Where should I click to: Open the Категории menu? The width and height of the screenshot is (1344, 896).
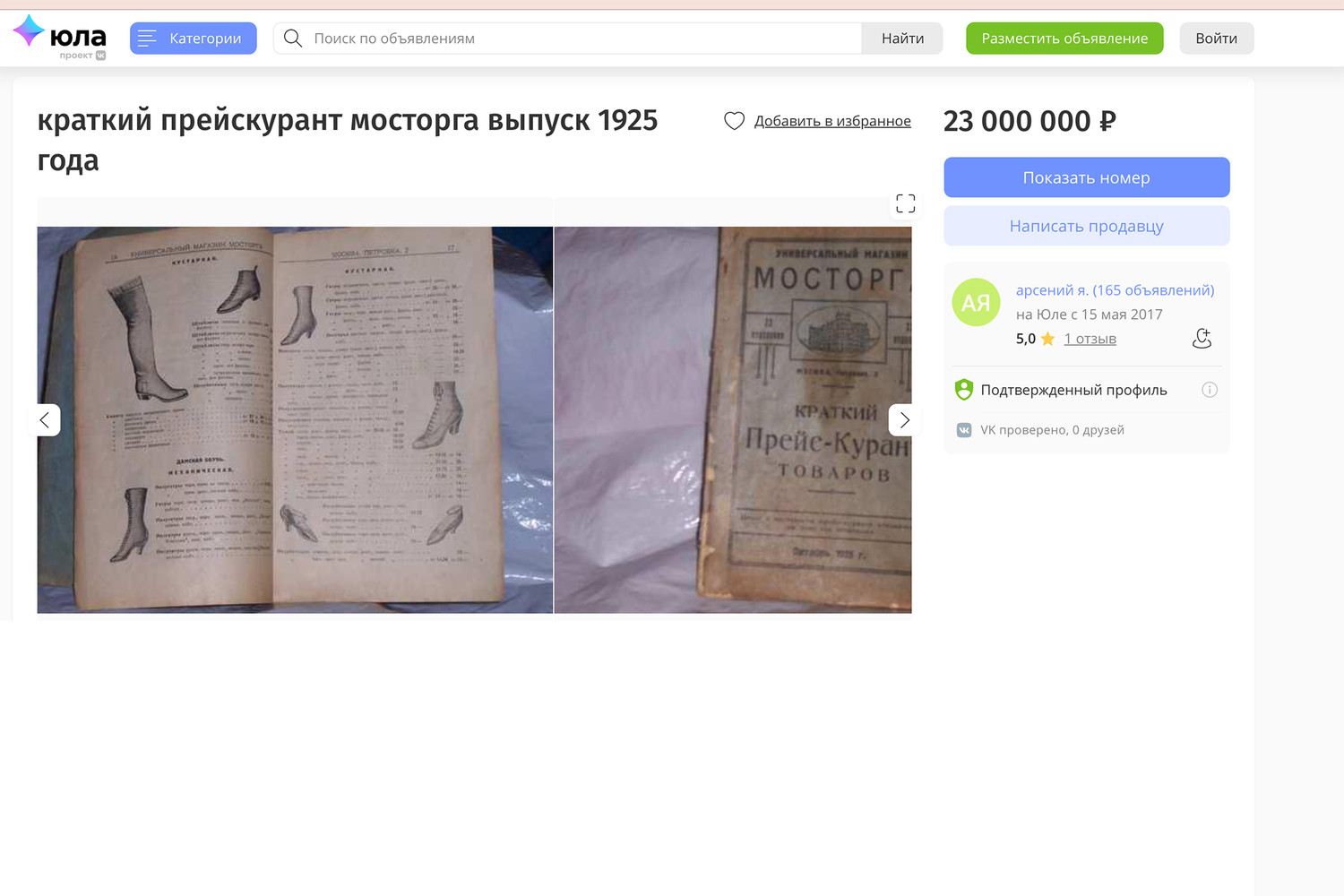coord(194,39)
